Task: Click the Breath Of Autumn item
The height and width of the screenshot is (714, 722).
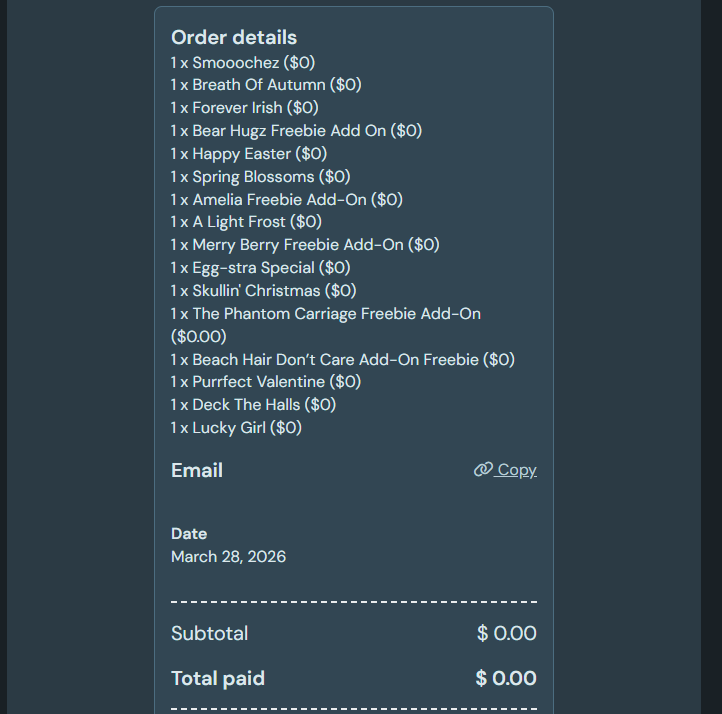Action: 266,85
